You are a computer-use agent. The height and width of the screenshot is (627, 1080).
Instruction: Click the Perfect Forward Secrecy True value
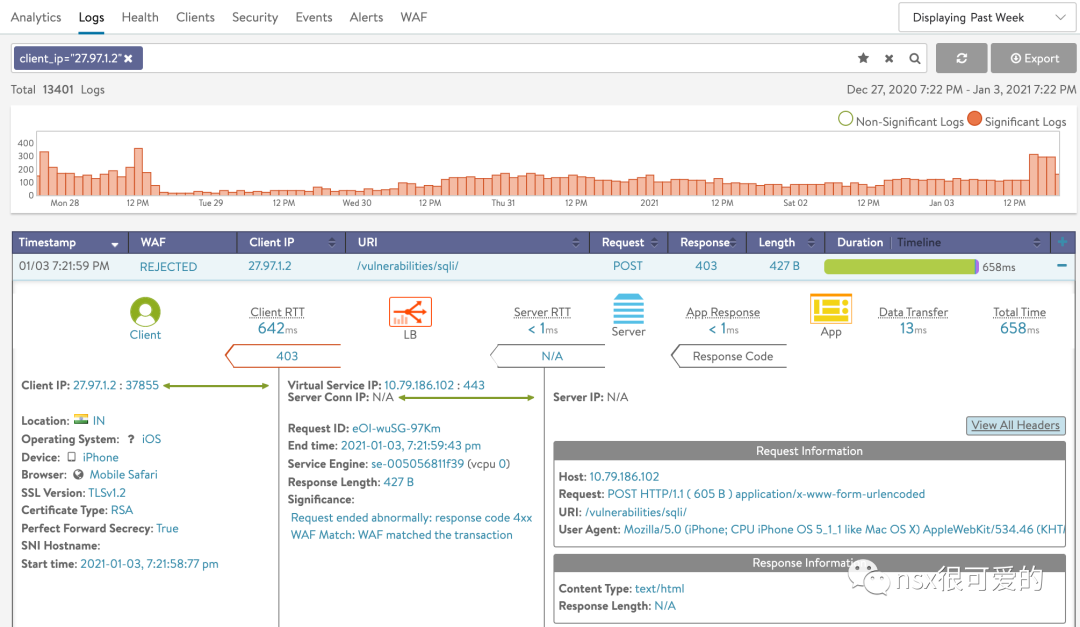[x=167, y=528]
